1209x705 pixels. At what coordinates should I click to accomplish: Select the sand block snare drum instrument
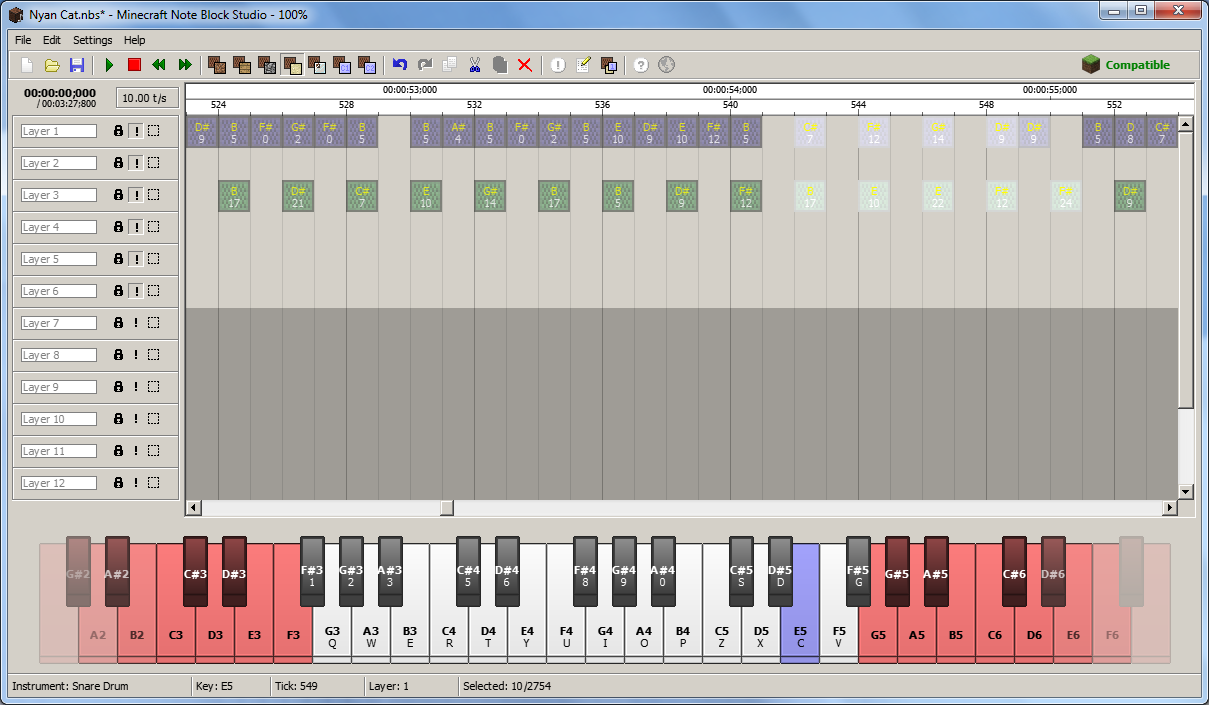pyautogui.click(x=291, y=65)
